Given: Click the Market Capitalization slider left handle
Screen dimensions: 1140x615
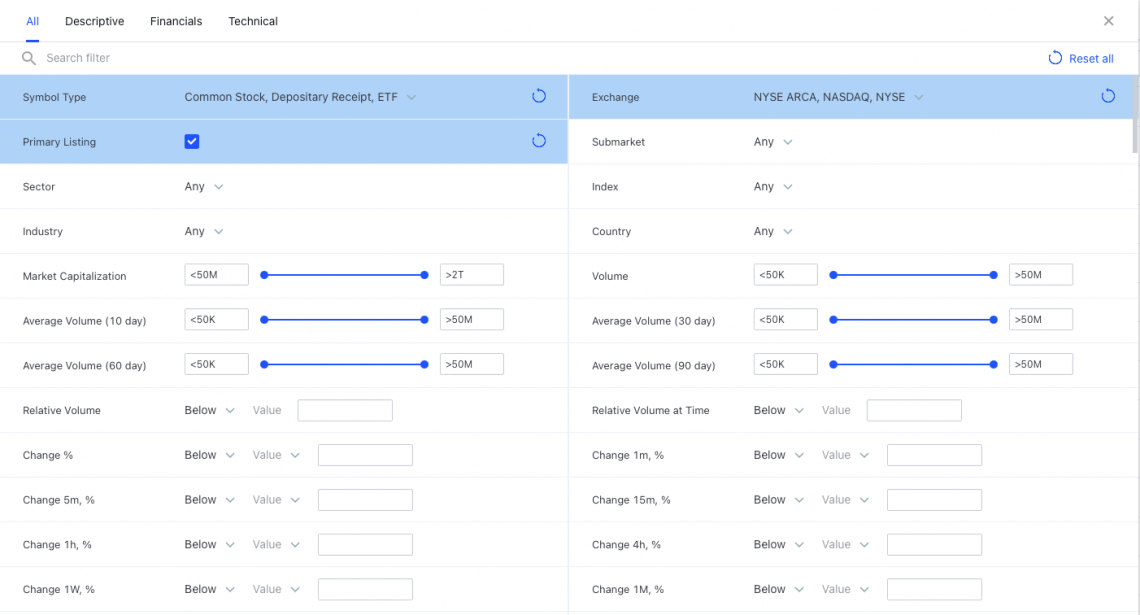Looking at the screenshot, I should click(x=264, y=274).
